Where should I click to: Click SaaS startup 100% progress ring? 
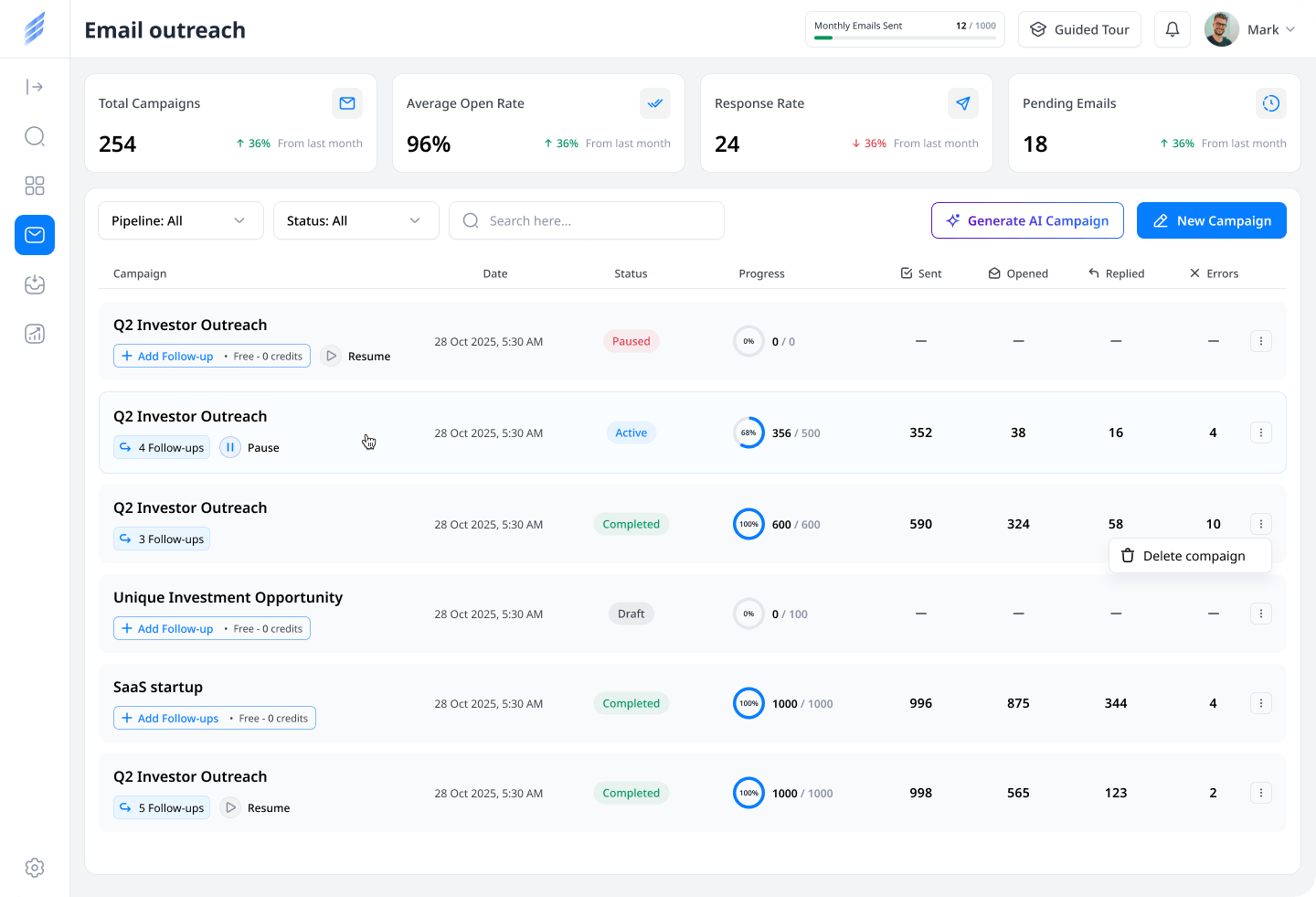pyautogui.click(x=748, y=703)
